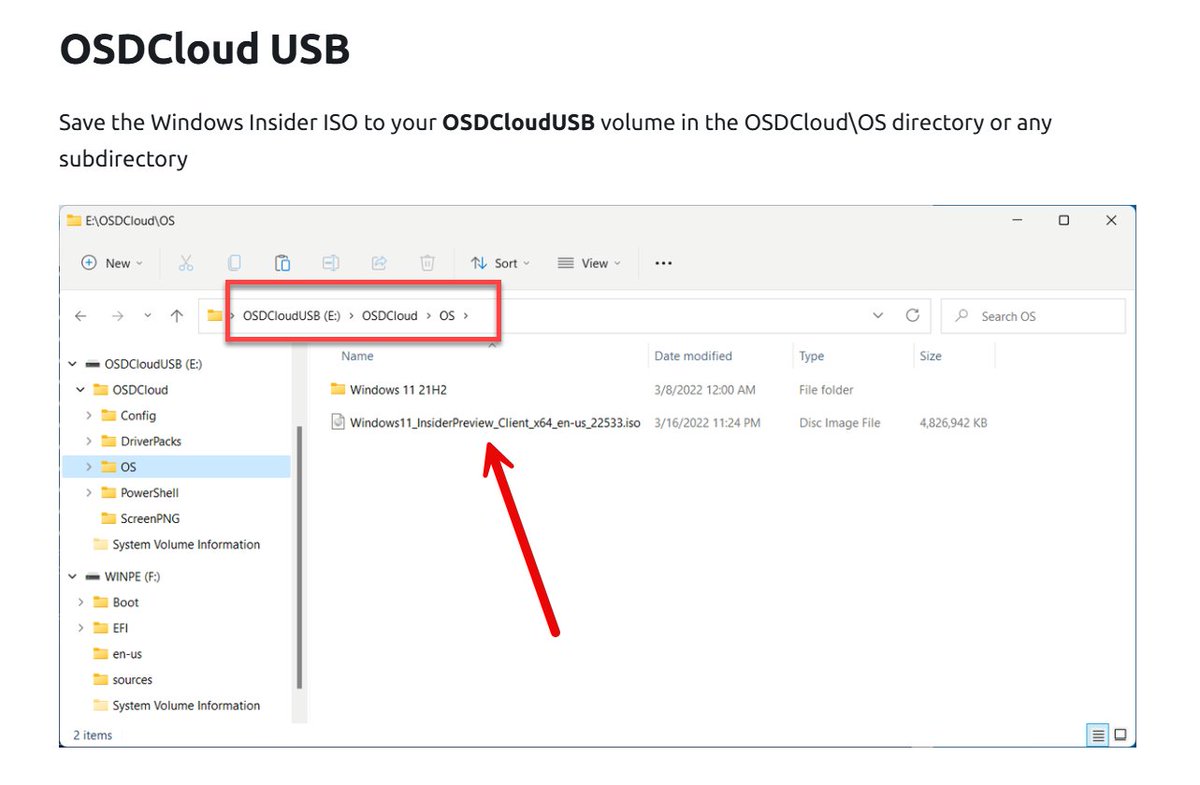Select the sources folder in tree
This screenshot has width=1200, height=785.
tap(132, 680)
